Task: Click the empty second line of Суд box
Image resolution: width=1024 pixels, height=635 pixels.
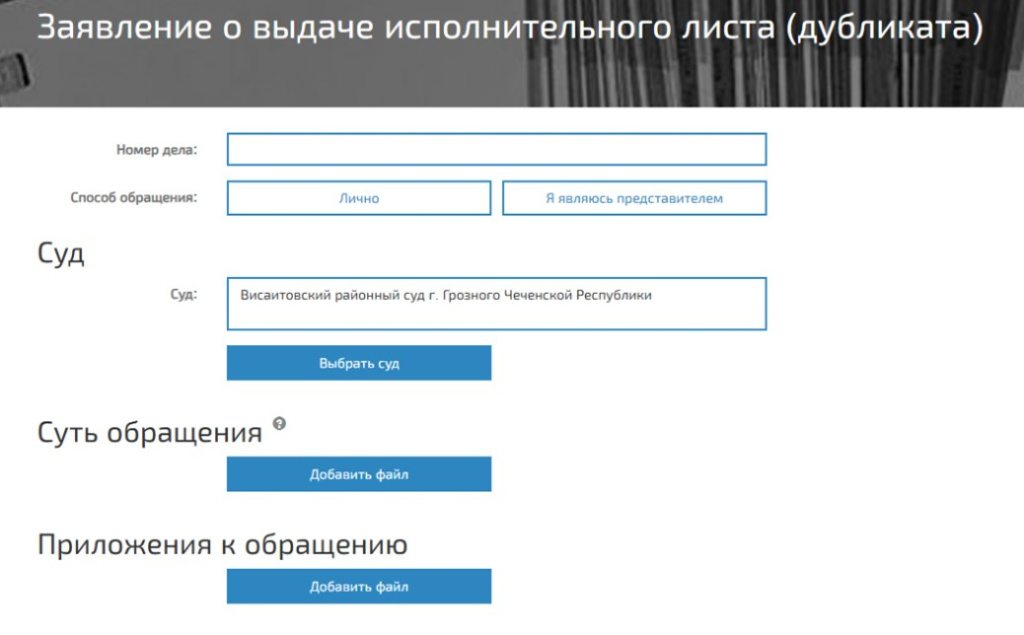Action: [x=496, y=317]
